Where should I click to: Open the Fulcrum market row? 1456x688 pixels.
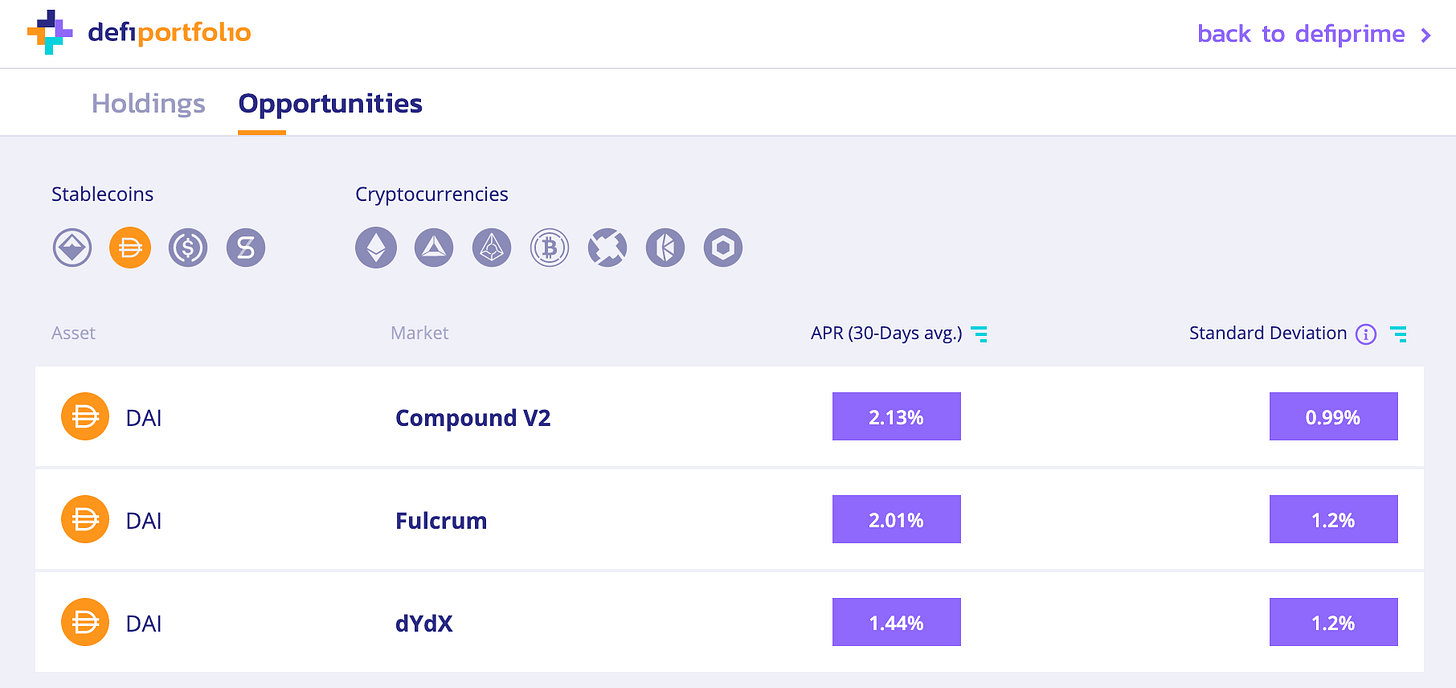441,520
